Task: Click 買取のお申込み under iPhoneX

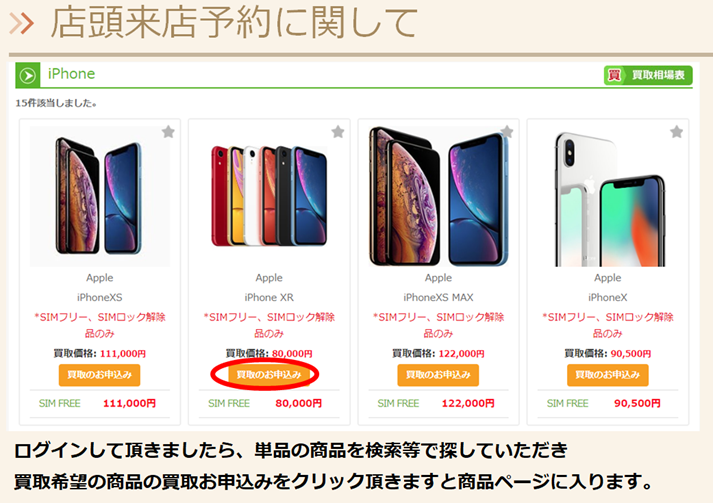Action: pyautogui.click(x=608, y=375)
